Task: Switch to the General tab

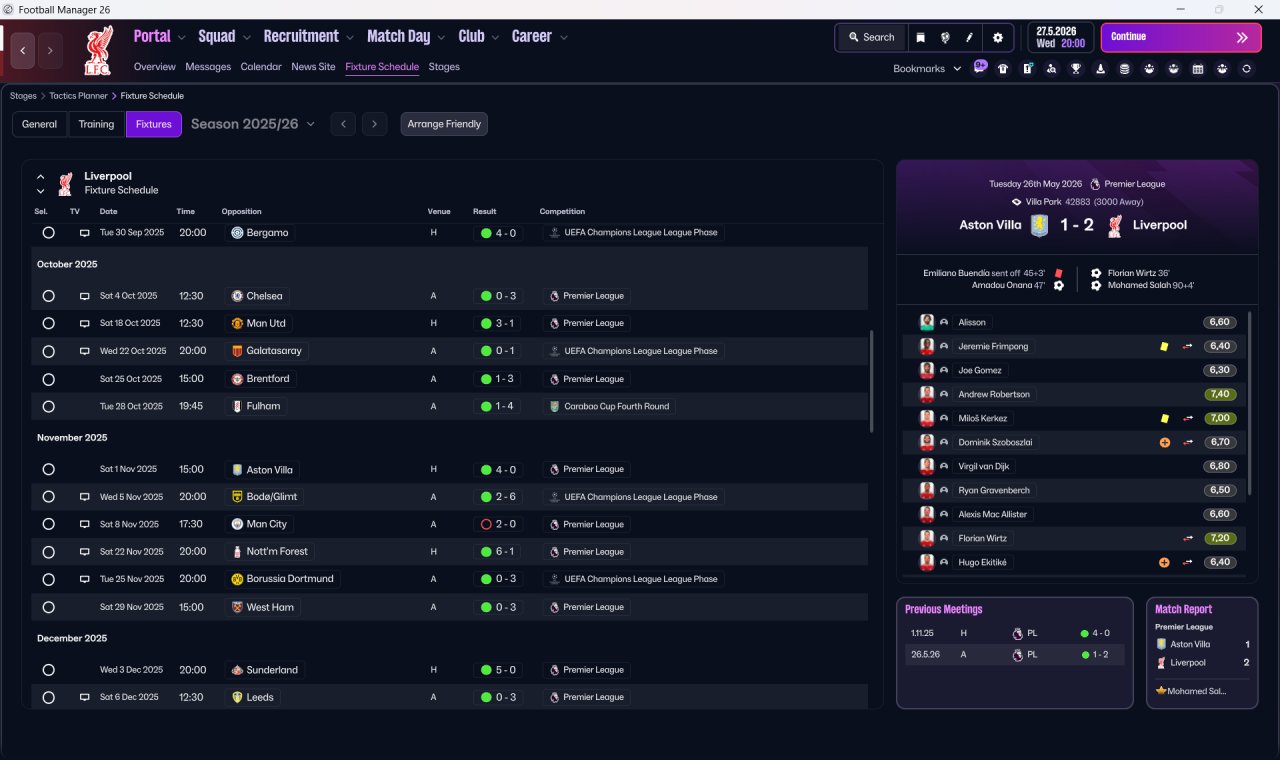Action: click(x=40, y=124)
